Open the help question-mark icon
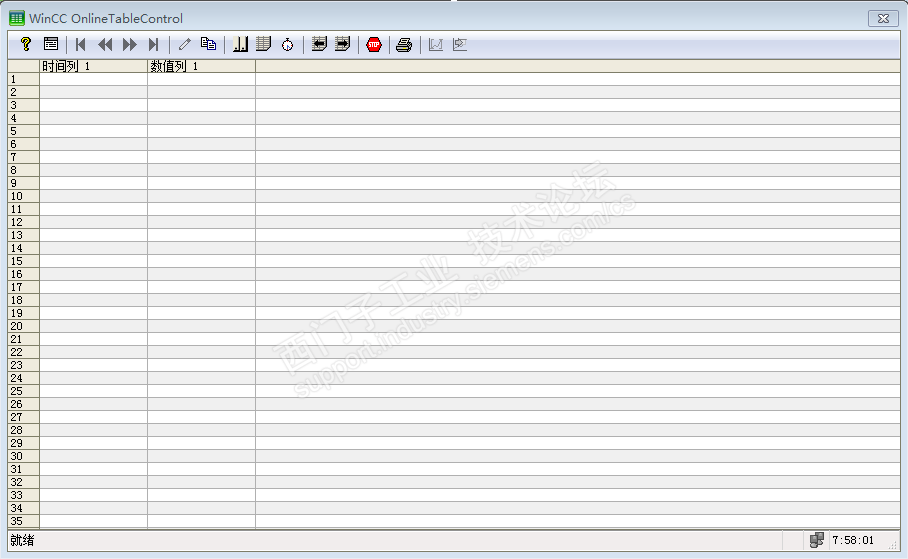 (x=25, y=44)
